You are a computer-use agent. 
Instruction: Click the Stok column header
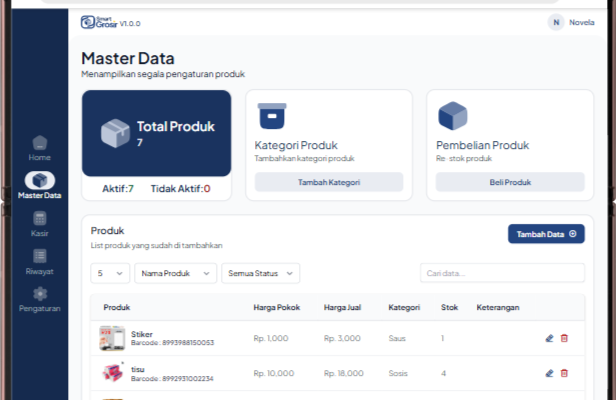click(449, 307)
